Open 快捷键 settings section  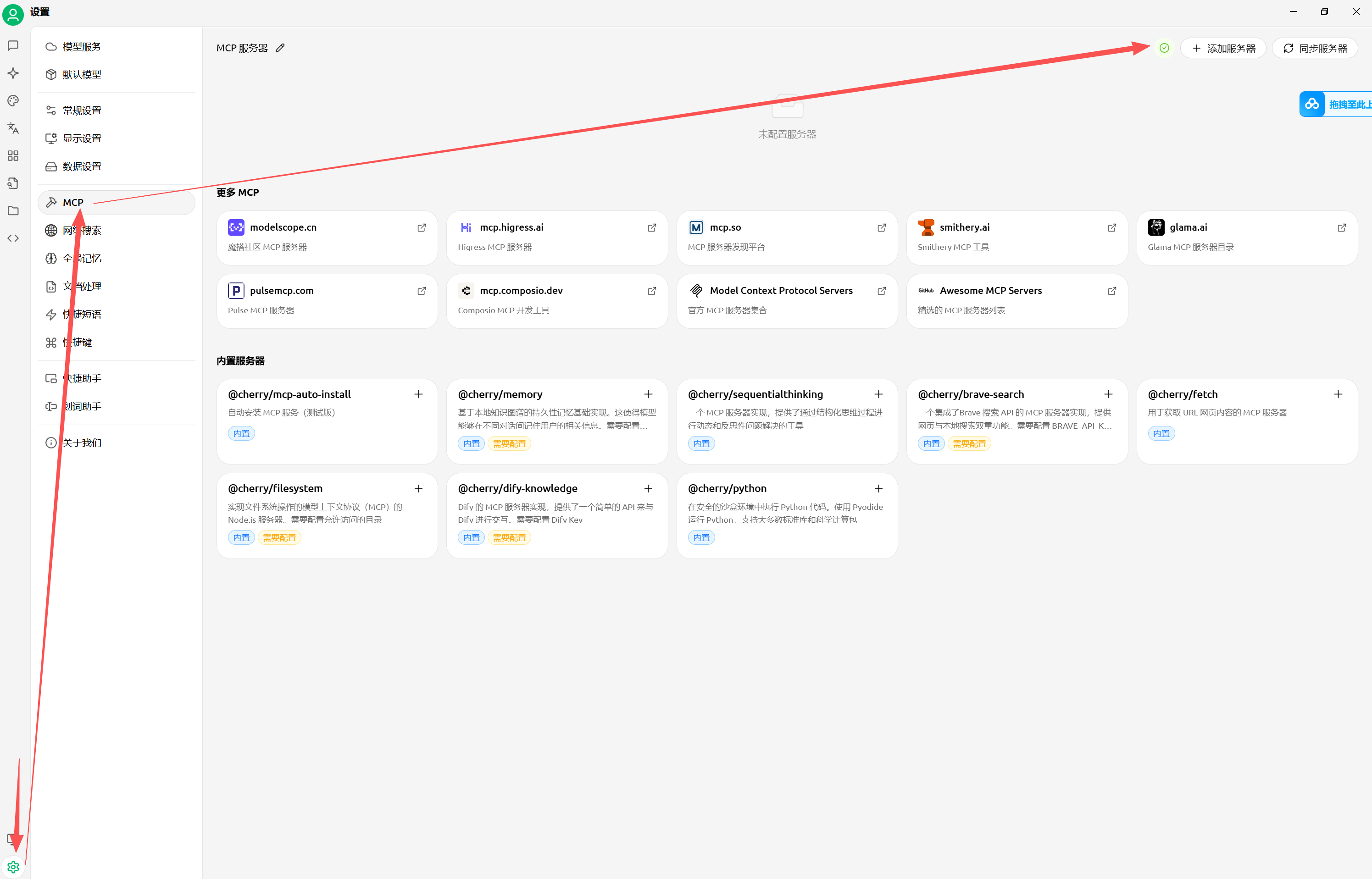(117, 343)
